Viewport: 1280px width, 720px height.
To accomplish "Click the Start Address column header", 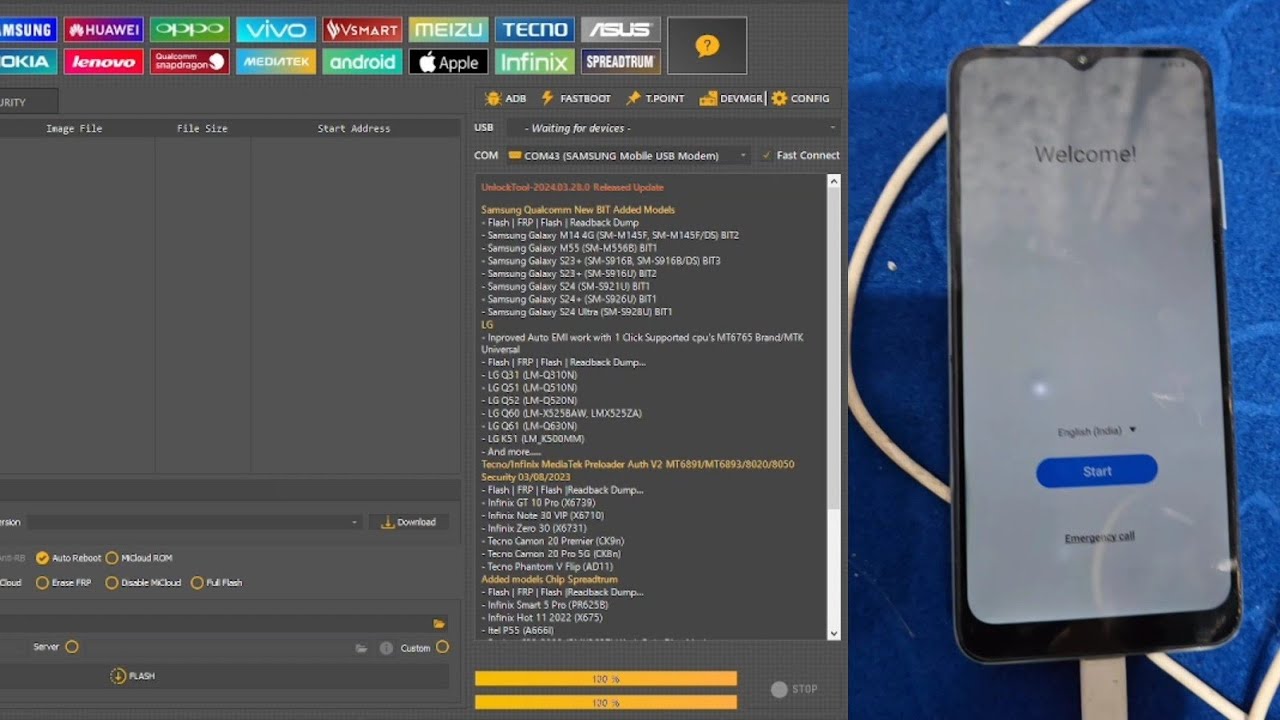I will coord(354,128).
